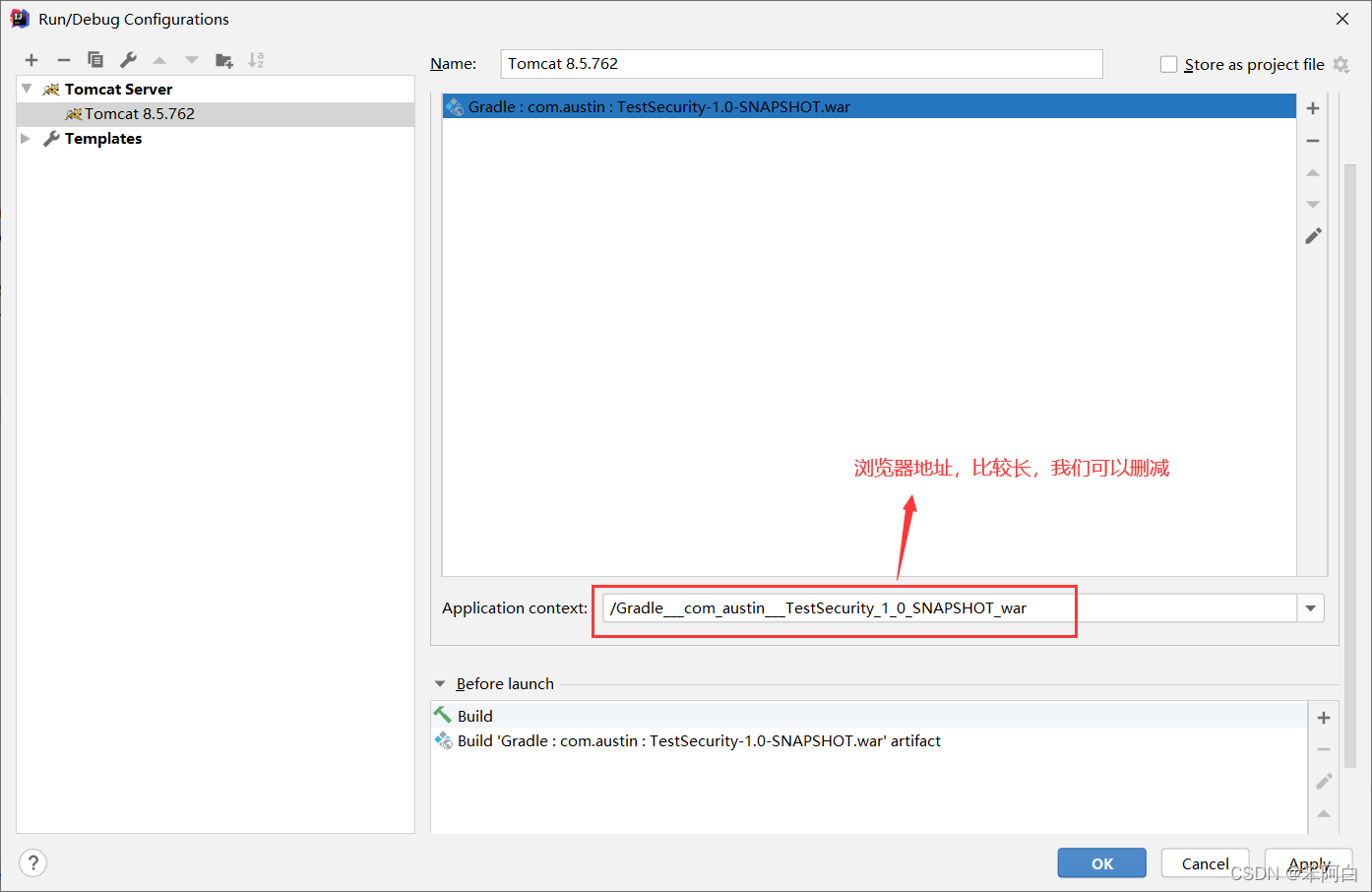This screenshot has height=892, width=1372.
Task: Remove before launch task minus icon
Action: (1324, 749)
